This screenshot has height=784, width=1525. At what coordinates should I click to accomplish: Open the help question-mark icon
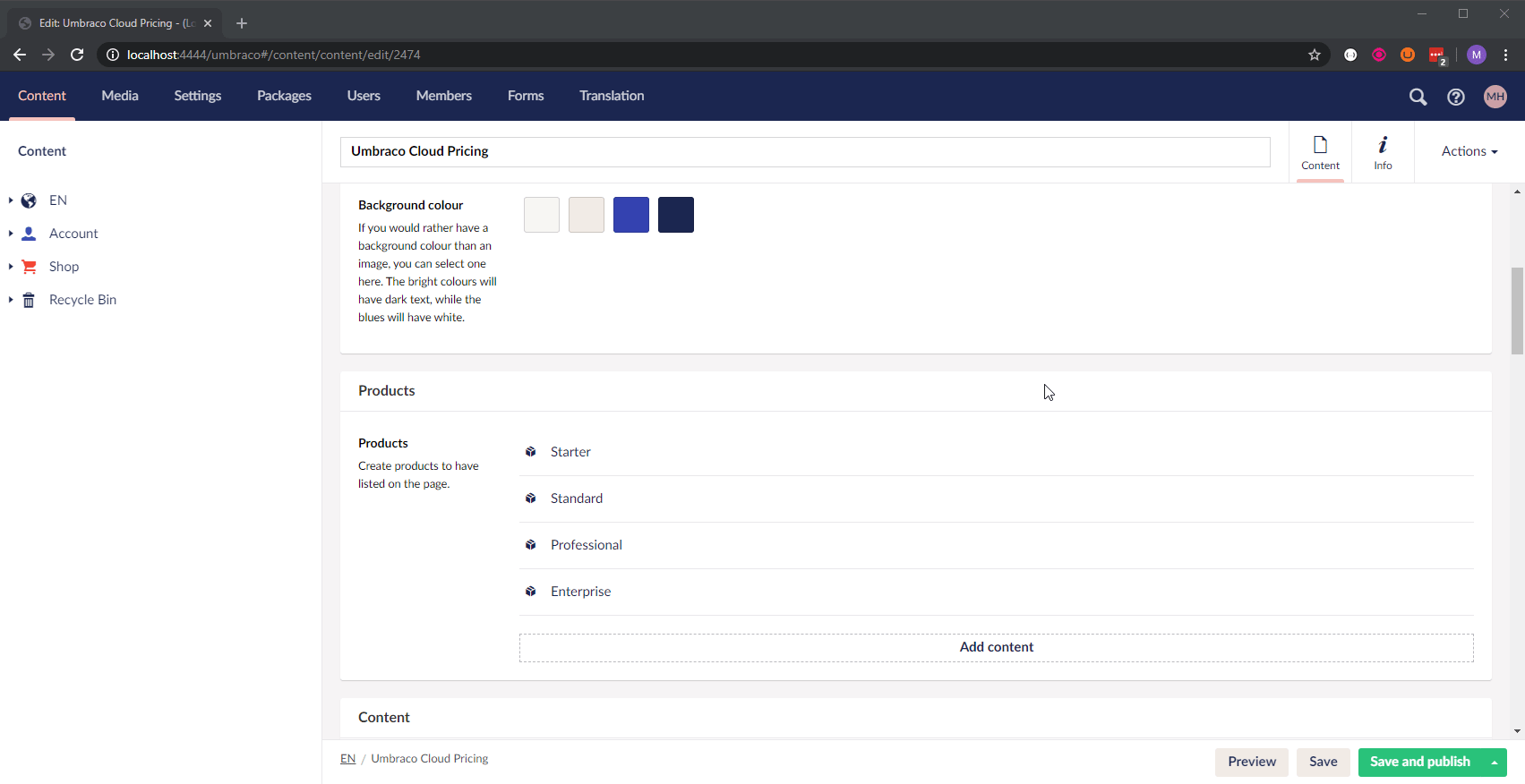tap(1456, 97)
